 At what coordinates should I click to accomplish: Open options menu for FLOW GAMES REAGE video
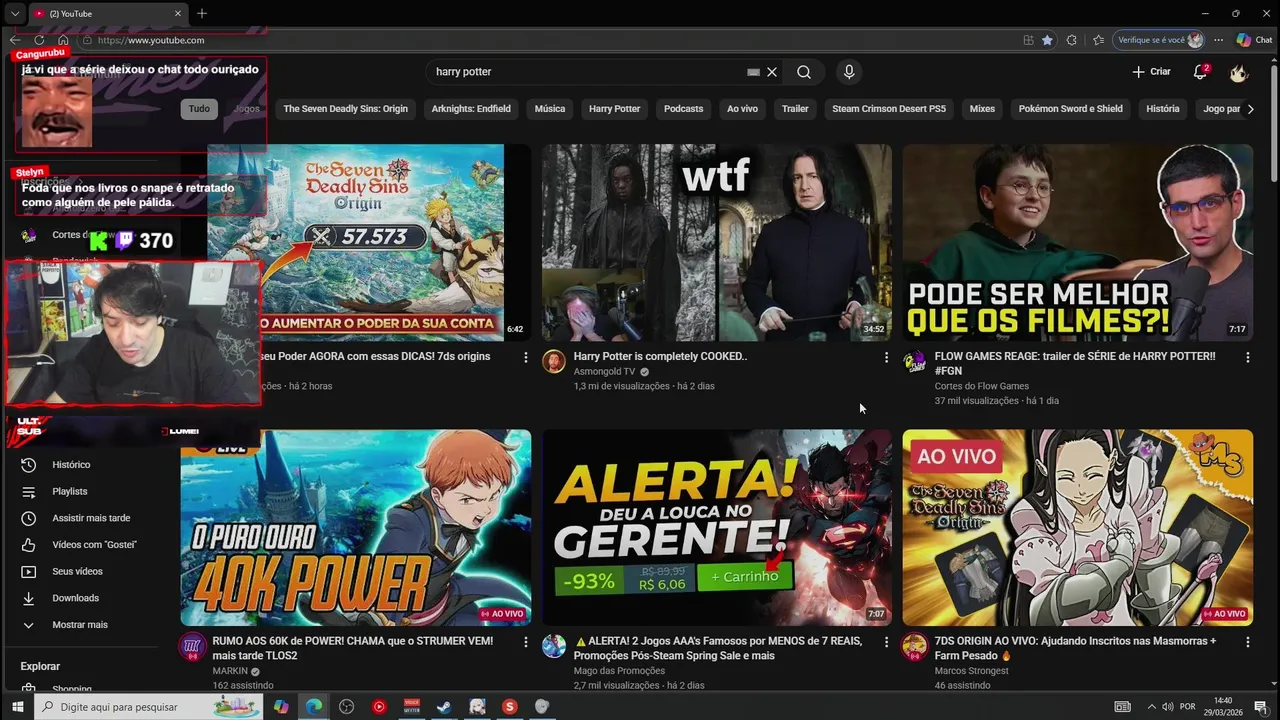1247,357
